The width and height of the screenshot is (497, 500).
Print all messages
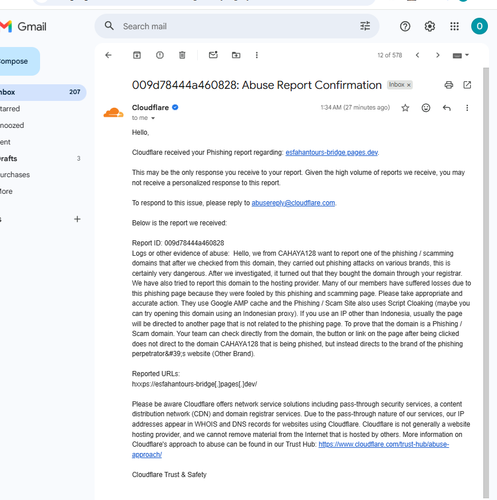(x=449, y=85)
